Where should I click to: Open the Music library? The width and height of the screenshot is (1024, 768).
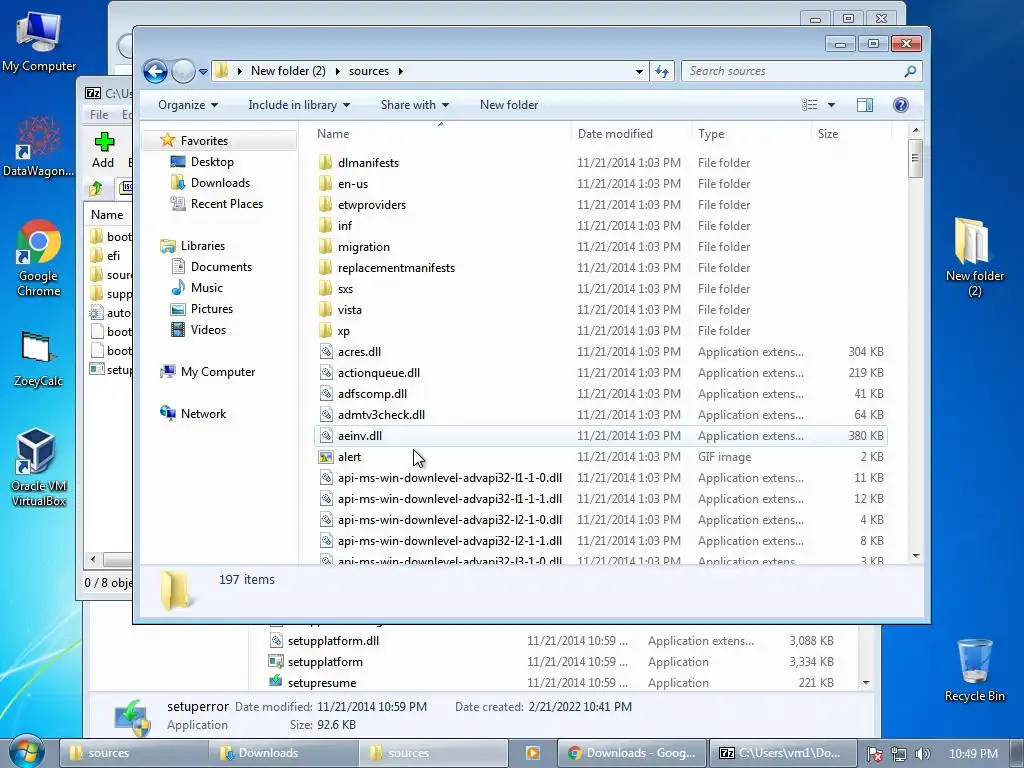click(x=206, y=287)
